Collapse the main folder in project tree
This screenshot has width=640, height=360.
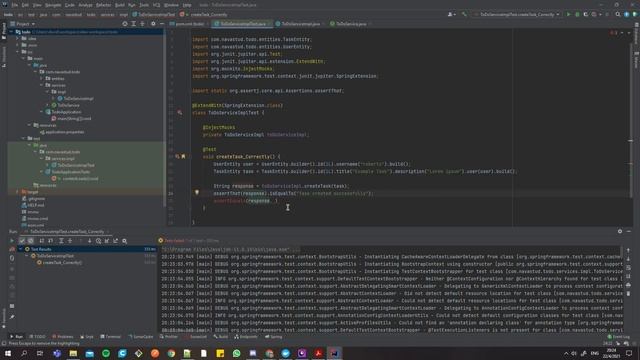click(x=24, y=58)
